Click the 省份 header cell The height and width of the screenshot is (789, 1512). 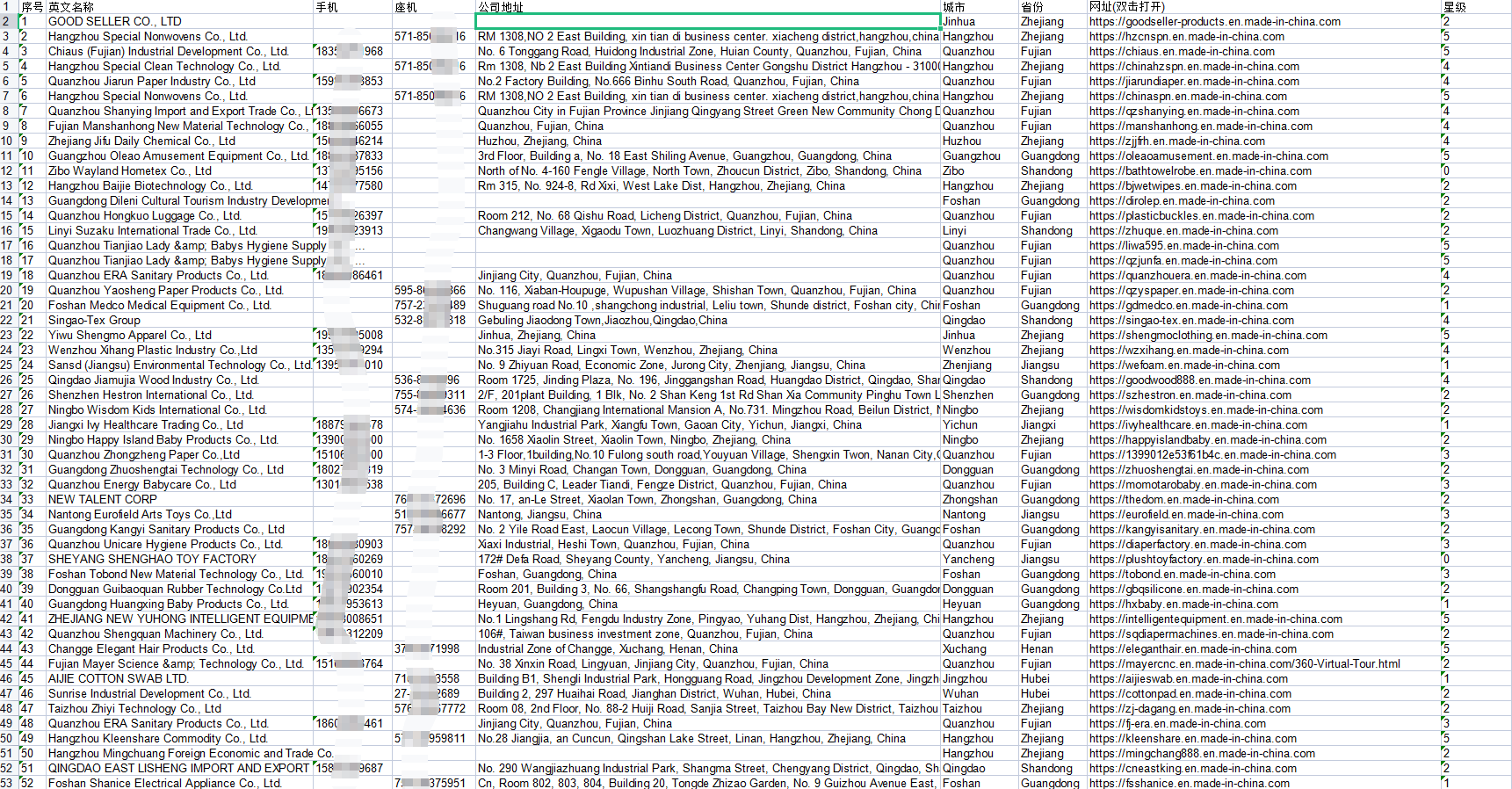pos(1053,7)
